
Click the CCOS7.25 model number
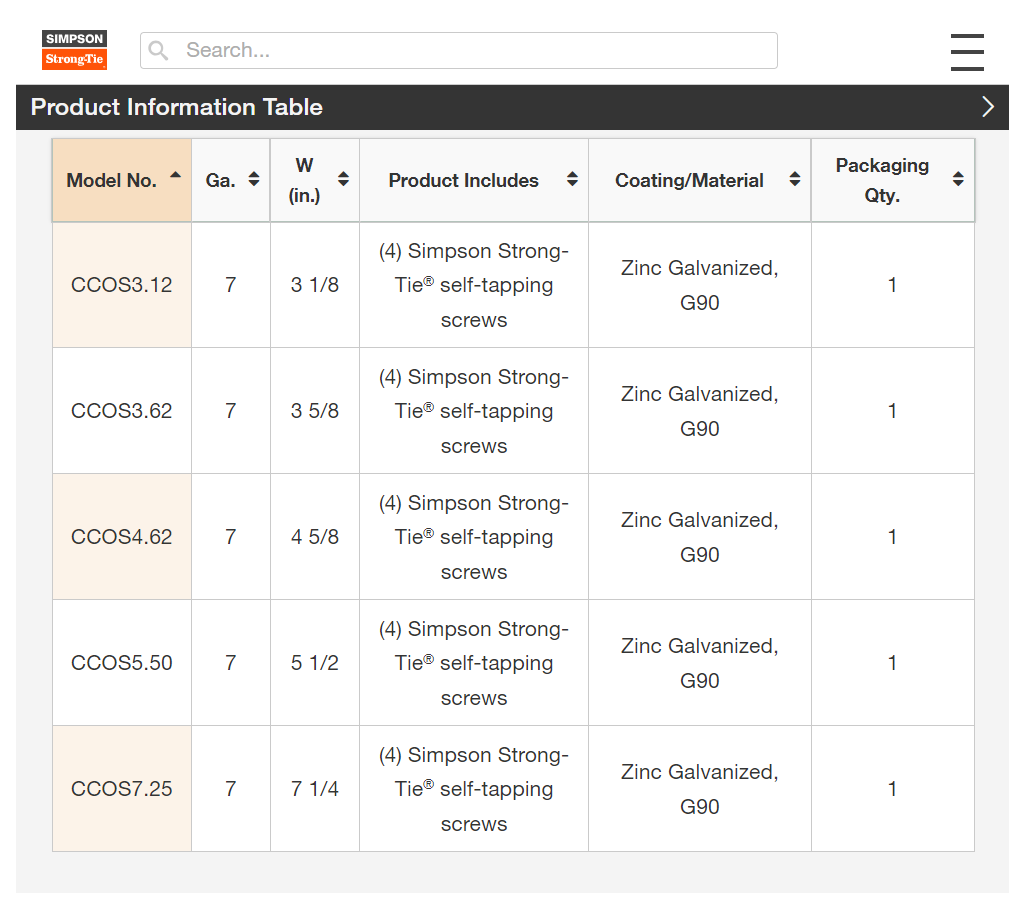tap(122, 789)
